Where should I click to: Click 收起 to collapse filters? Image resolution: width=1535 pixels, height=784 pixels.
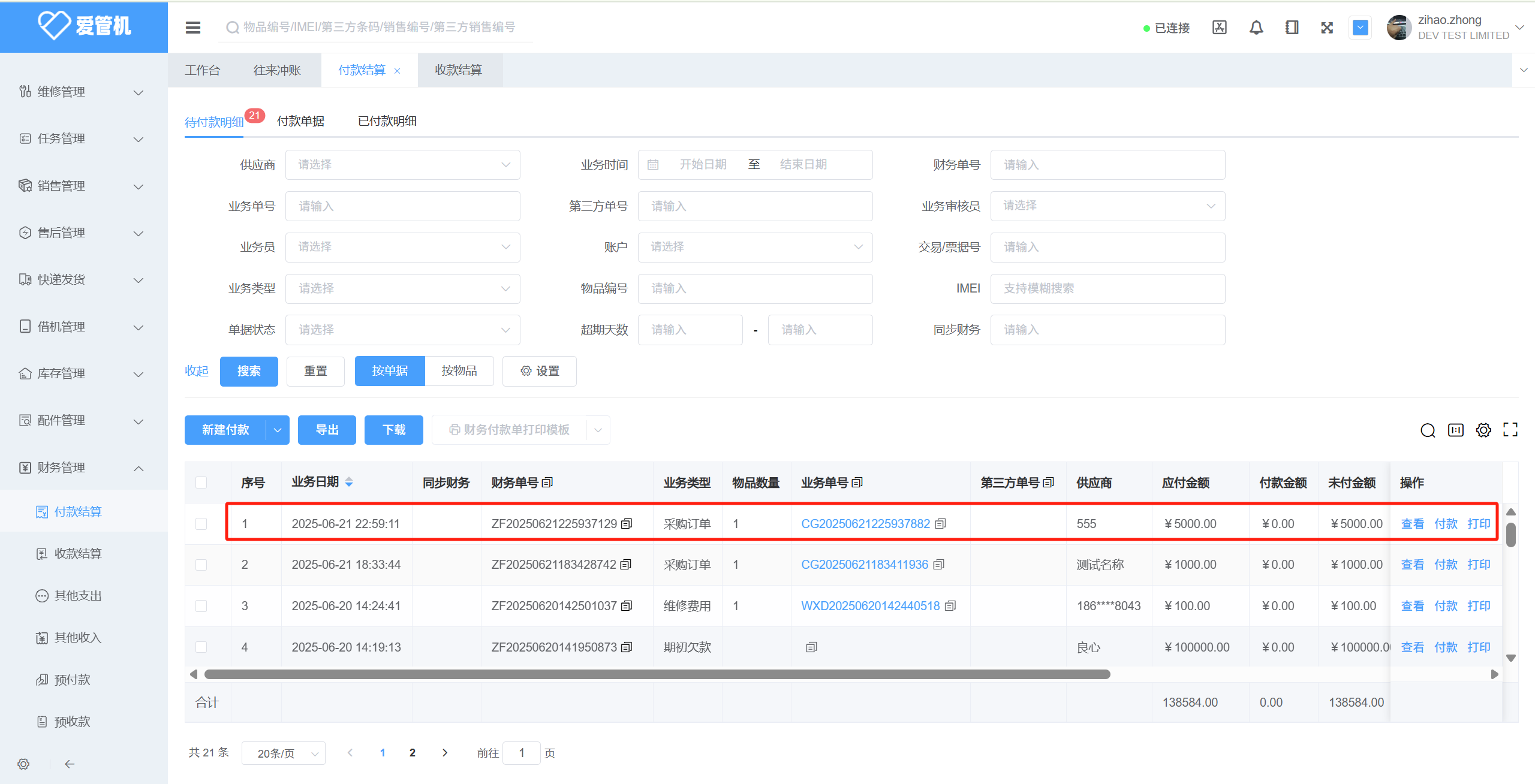point(197,371)
